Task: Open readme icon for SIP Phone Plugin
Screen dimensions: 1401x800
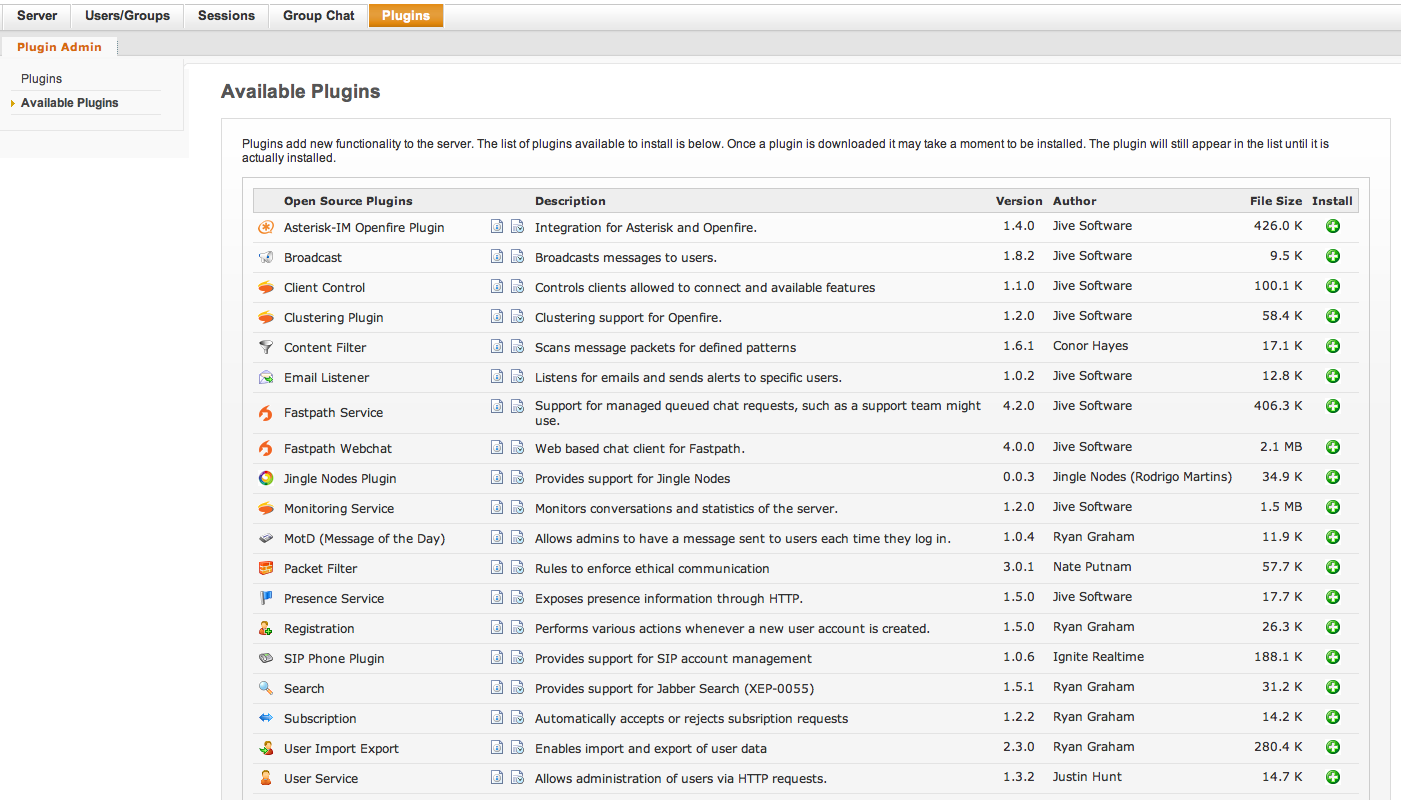Action: (x=497, y=658)
